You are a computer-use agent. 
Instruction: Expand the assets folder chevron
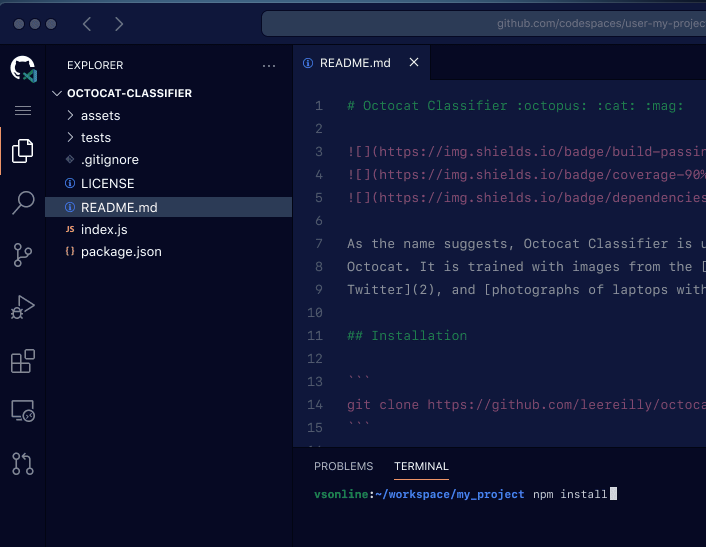click(x=70, y=115)
